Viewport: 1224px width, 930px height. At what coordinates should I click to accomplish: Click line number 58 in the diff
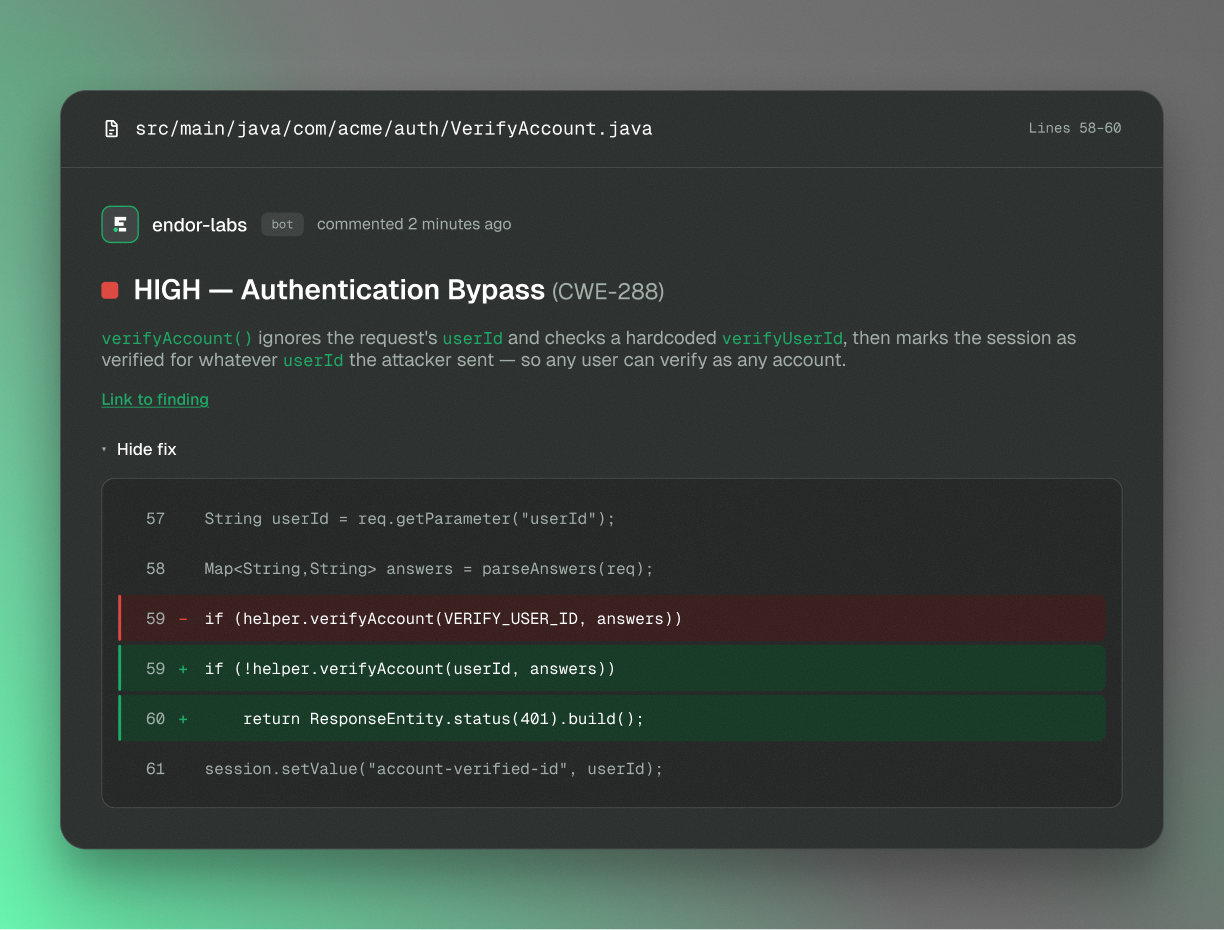point(155,569)
